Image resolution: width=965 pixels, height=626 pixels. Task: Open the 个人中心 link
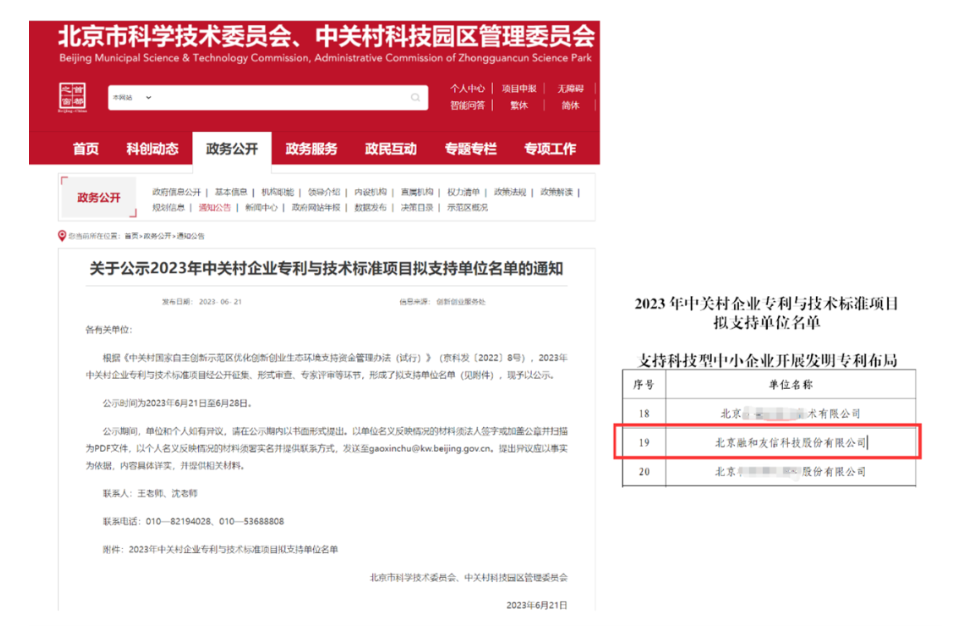coord(467,89)
